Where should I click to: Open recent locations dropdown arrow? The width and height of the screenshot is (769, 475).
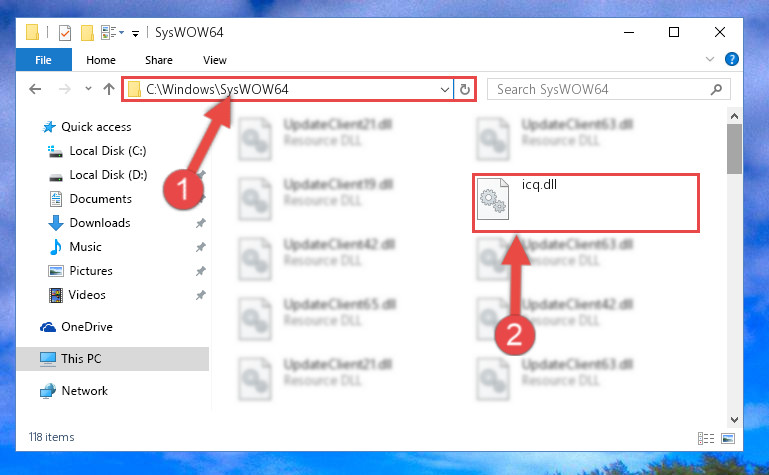coord(88,89)
